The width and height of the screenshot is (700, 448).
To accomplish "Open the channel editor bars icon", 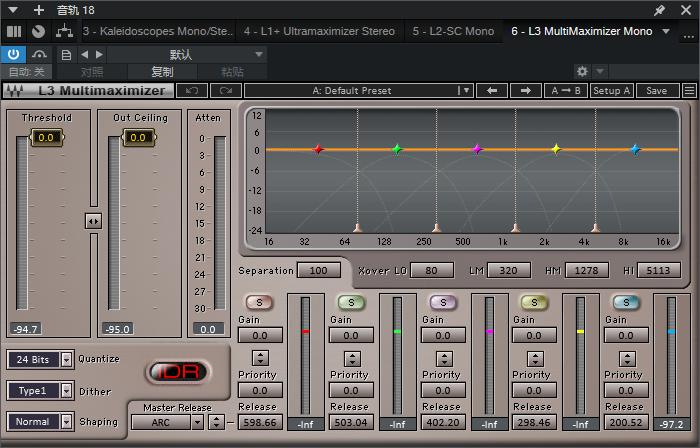I will [x=14, y=31].
